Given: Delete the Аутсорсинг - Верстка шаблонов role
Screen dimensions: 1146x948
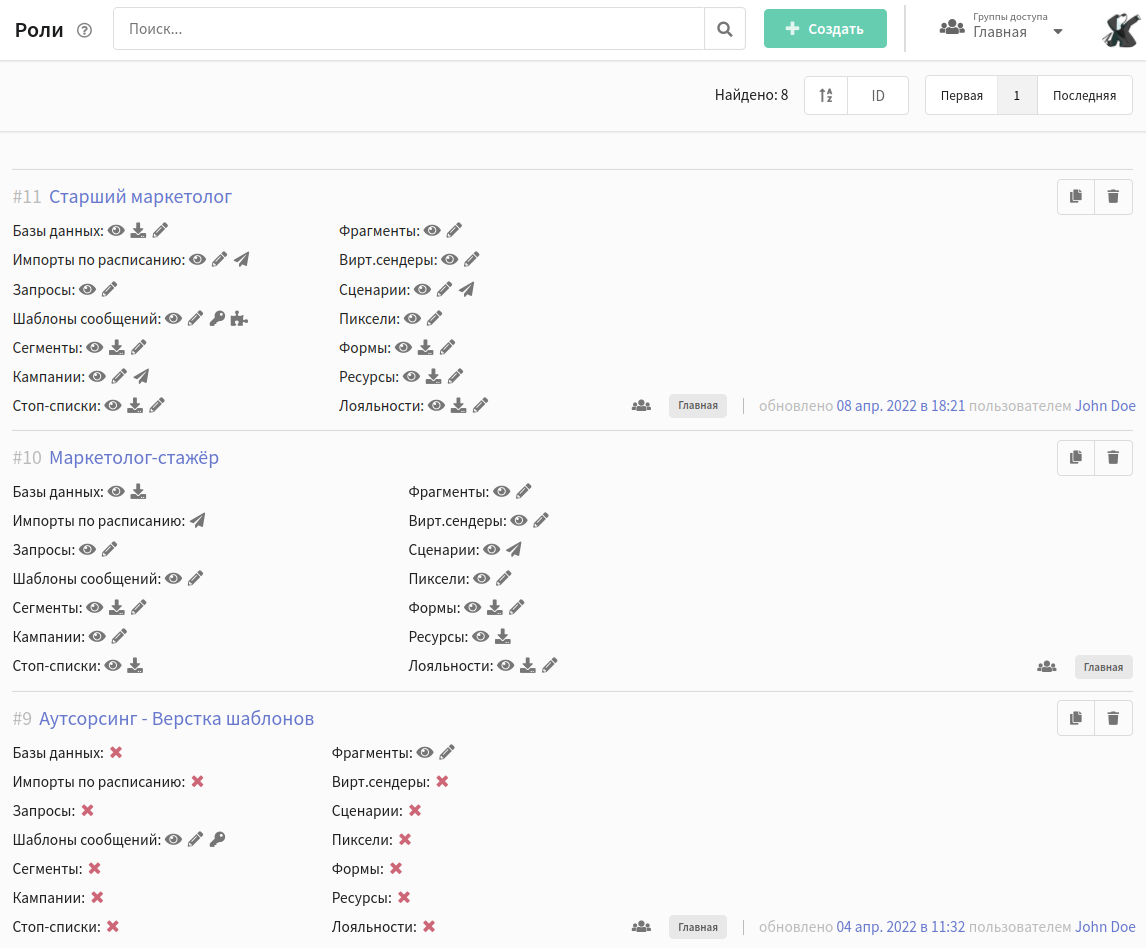Looking at the screenshot, I should 1113,718.
